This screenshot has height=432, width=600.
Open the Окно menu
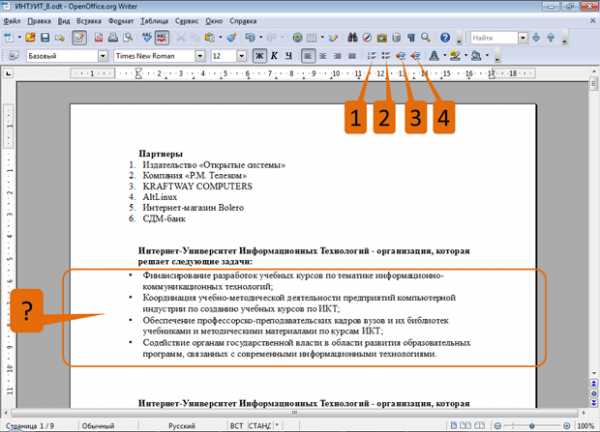coord(214,21)
